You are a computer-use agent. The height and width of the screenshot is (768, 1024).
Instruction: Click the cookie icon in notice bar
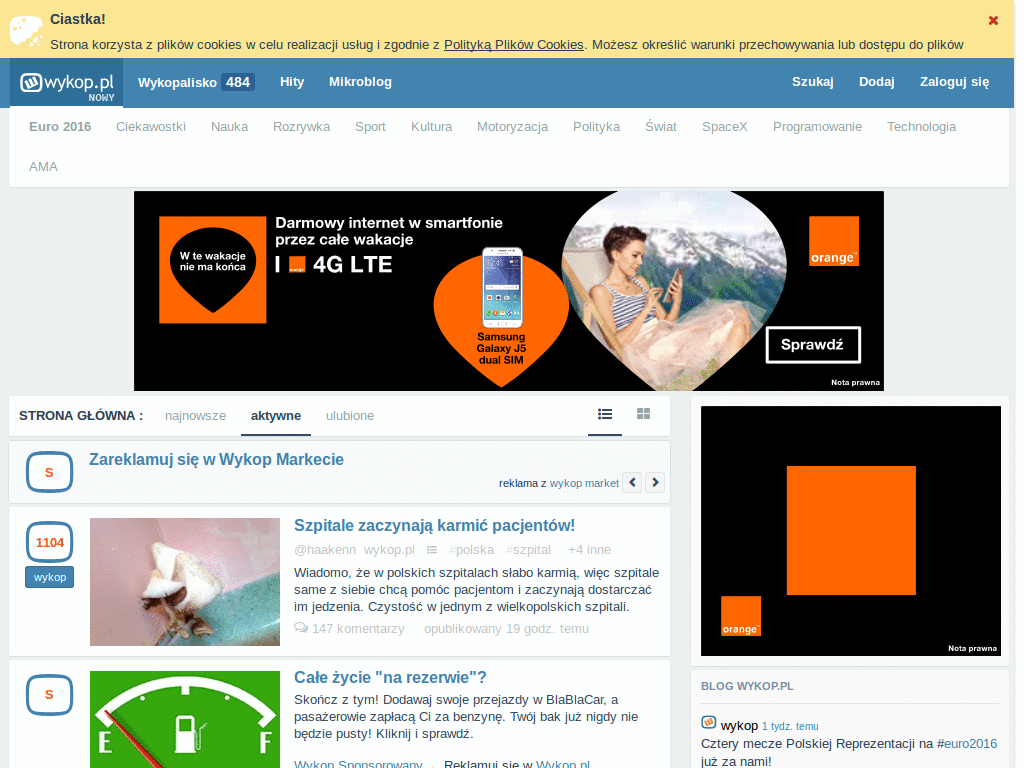point(26,31)
